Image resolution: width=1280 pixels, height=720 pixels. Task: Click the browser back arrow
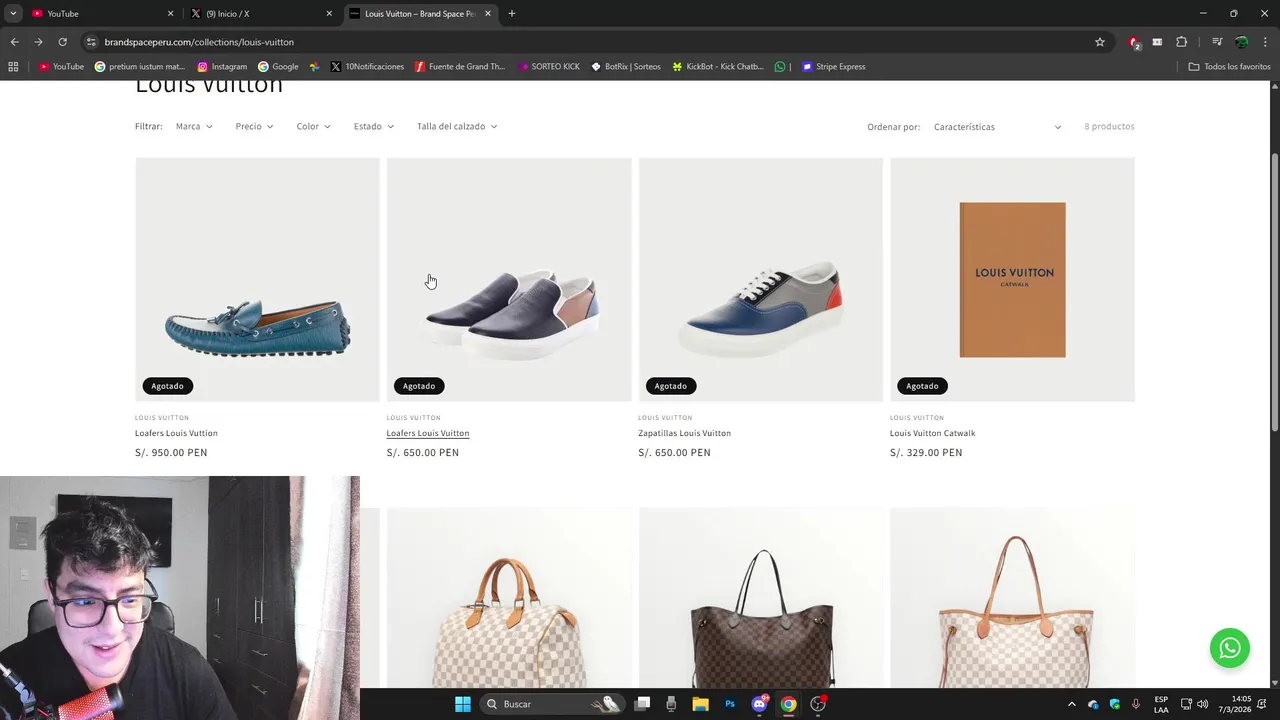pos(14,42)
